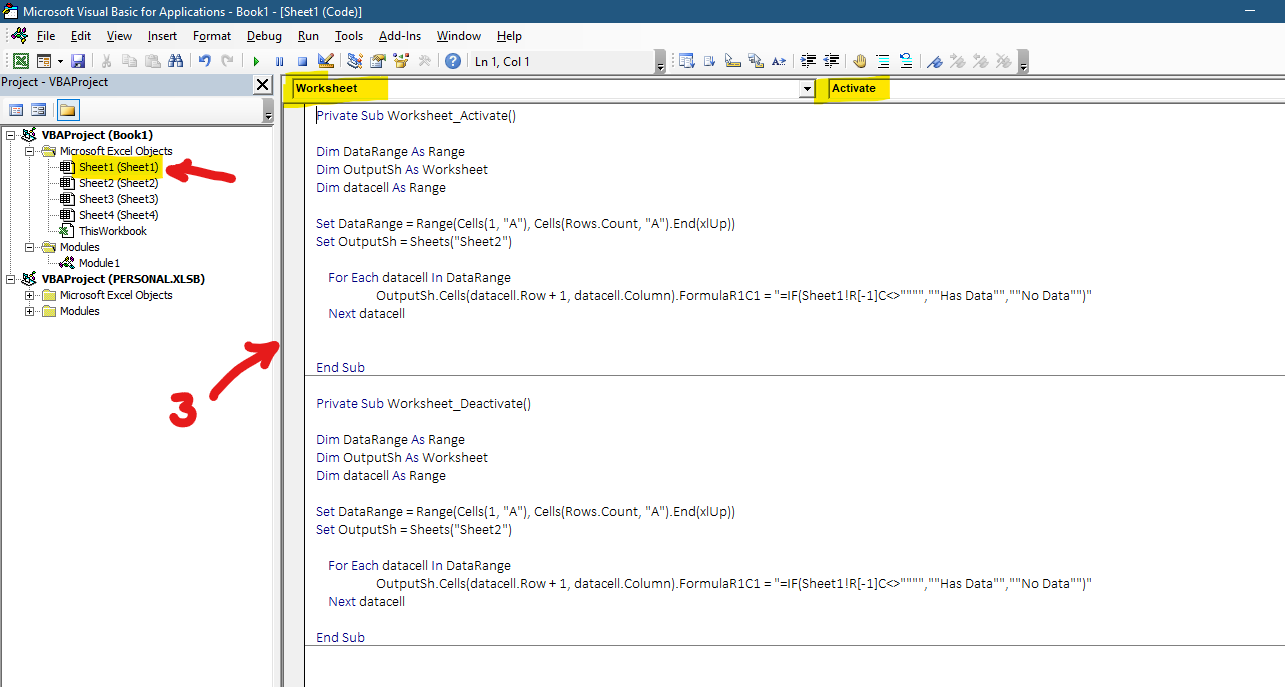Screen dimensions: 1285x687
Task: Open the Tools menu
Action: pos(349,35)
